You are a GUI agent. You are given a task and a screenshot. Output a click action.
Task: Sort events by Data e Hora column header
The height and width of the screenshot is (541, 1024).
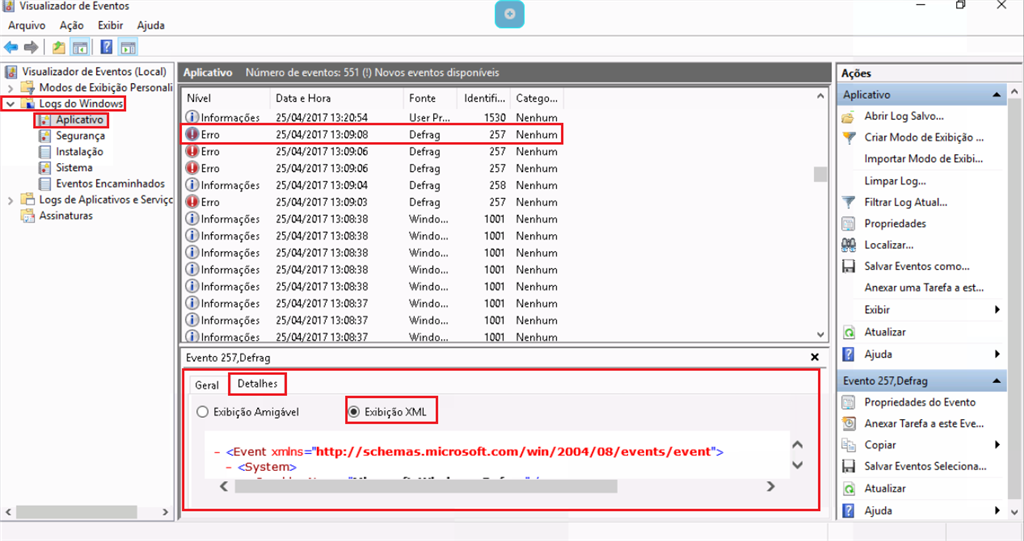337,98
